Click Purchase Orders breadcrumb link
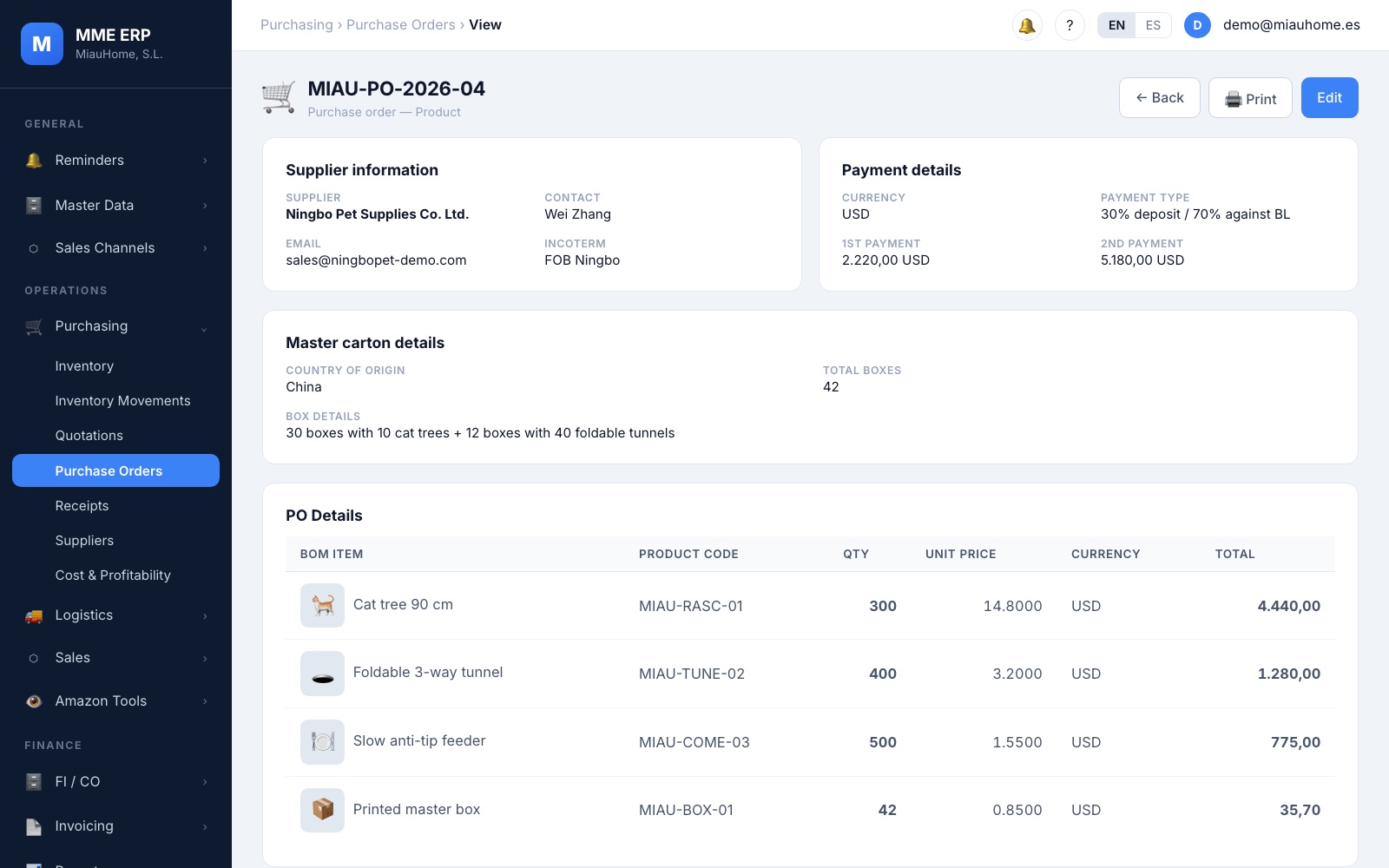The height and width of the screenshot is (868, 1389). (401, 25)
